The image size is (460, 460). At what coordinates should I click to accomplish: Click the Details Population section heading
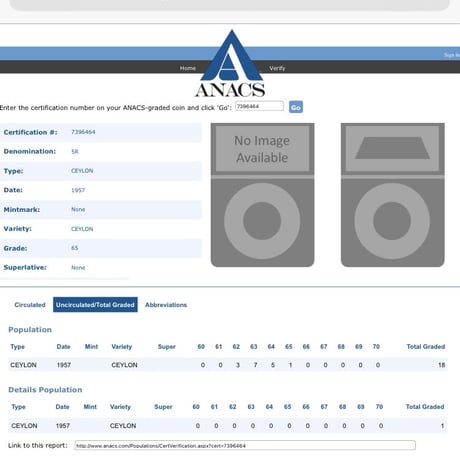tap(45, 390)
